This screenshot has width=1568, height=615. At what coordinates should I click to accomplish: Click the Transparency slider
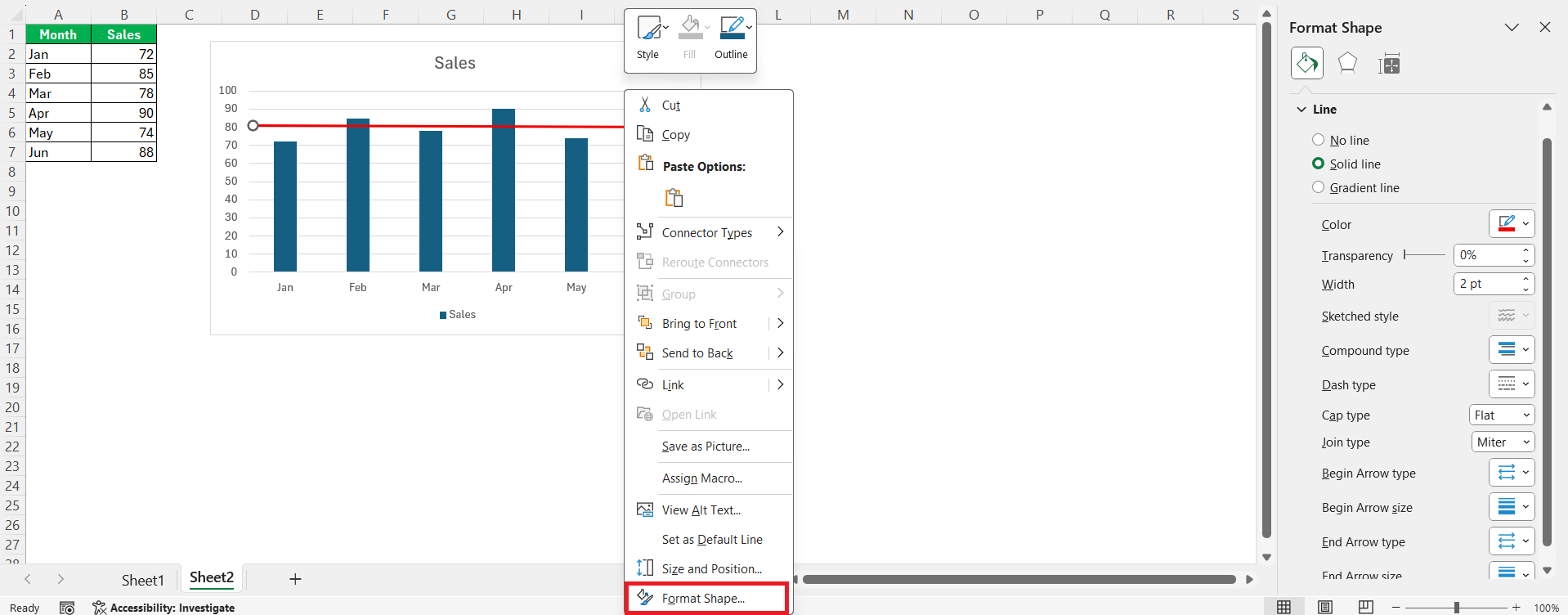pyautogui.click(x=1424, y=255)
